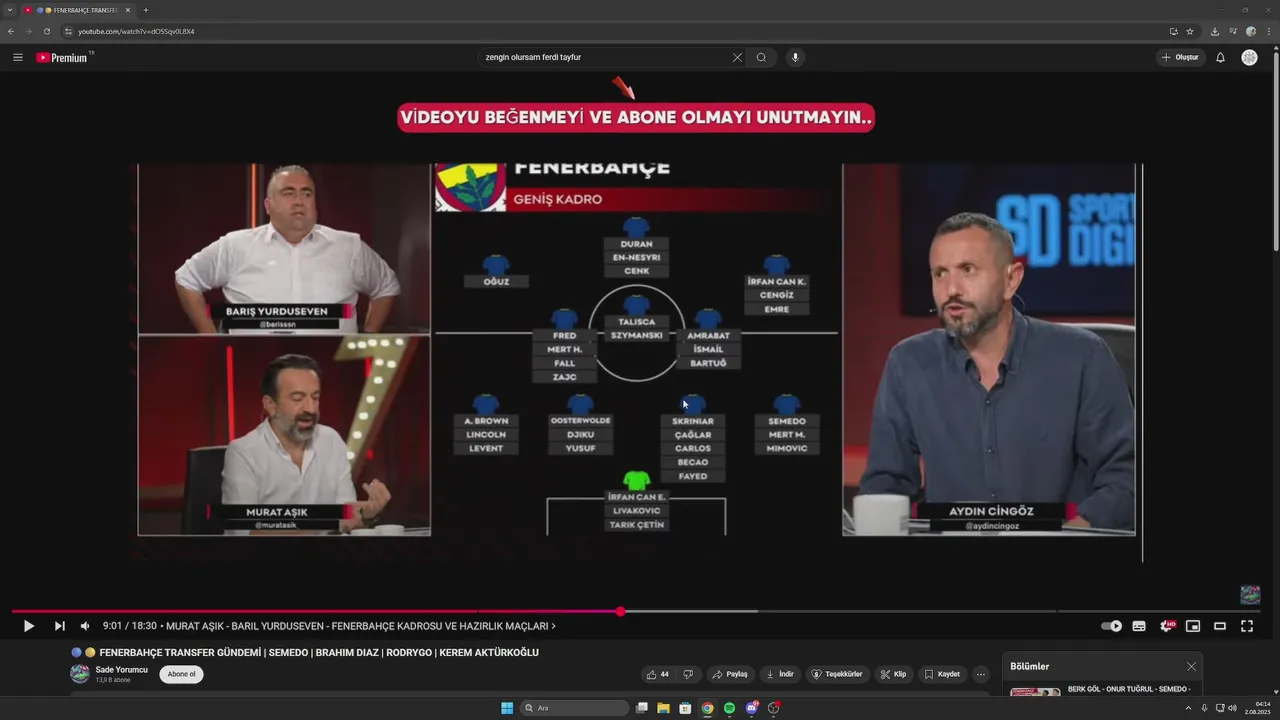1280x720 pixels.
Task: Click the browser address bar URL
Action: point(136,31)
